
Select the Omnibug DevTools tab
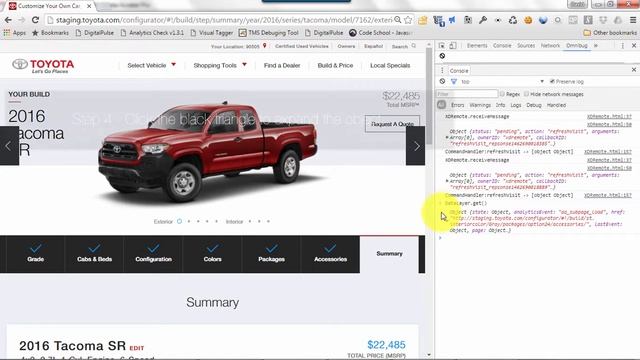pyautogui.click(x=576, y=46)
